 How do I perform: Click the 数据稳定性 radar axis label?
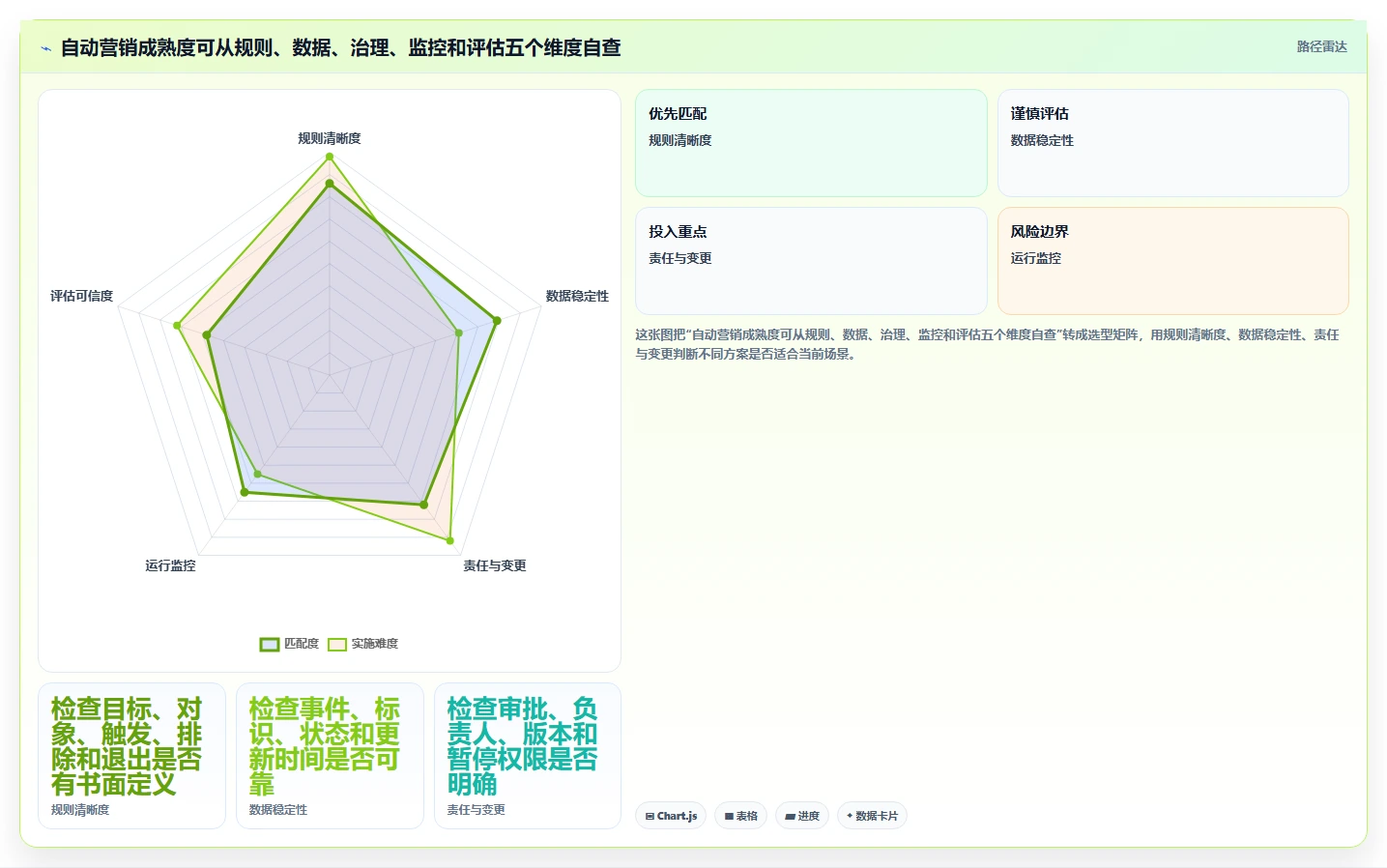click(x=577, y=296)
